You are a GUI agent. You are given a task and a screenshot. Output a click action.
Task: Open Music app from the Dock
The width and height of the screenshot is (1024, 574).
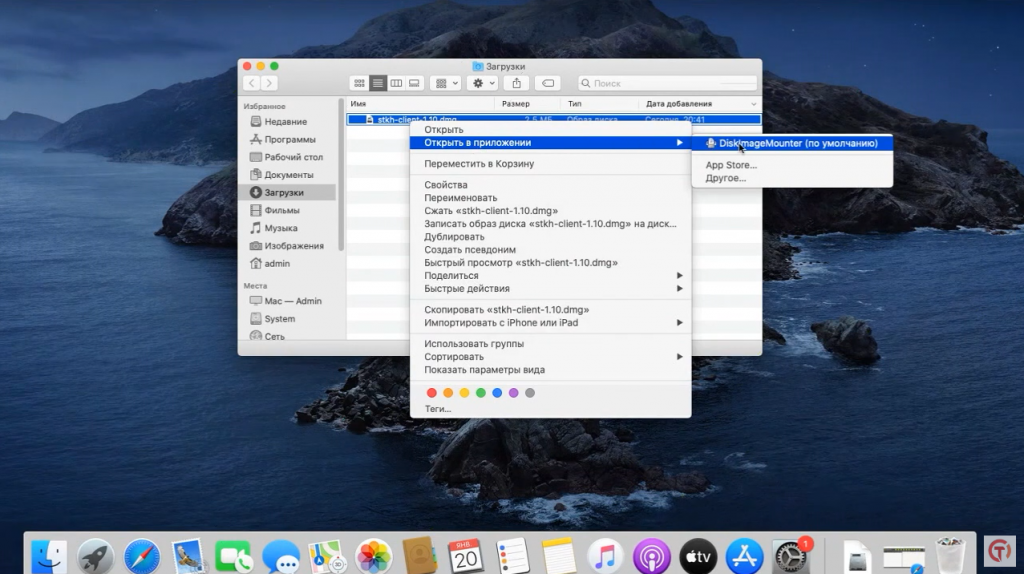click(x=605, y=556)
